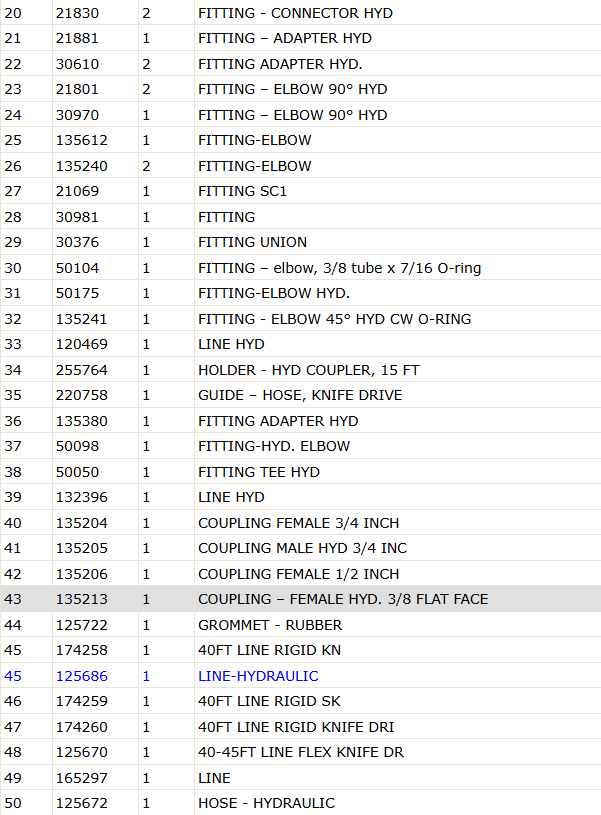Select the 3/8 tube x 7/16 O-ring fitting
Image resolution: width=601 pixels, height=815 pixels.
pyautogui.click(x=339, y=268)
